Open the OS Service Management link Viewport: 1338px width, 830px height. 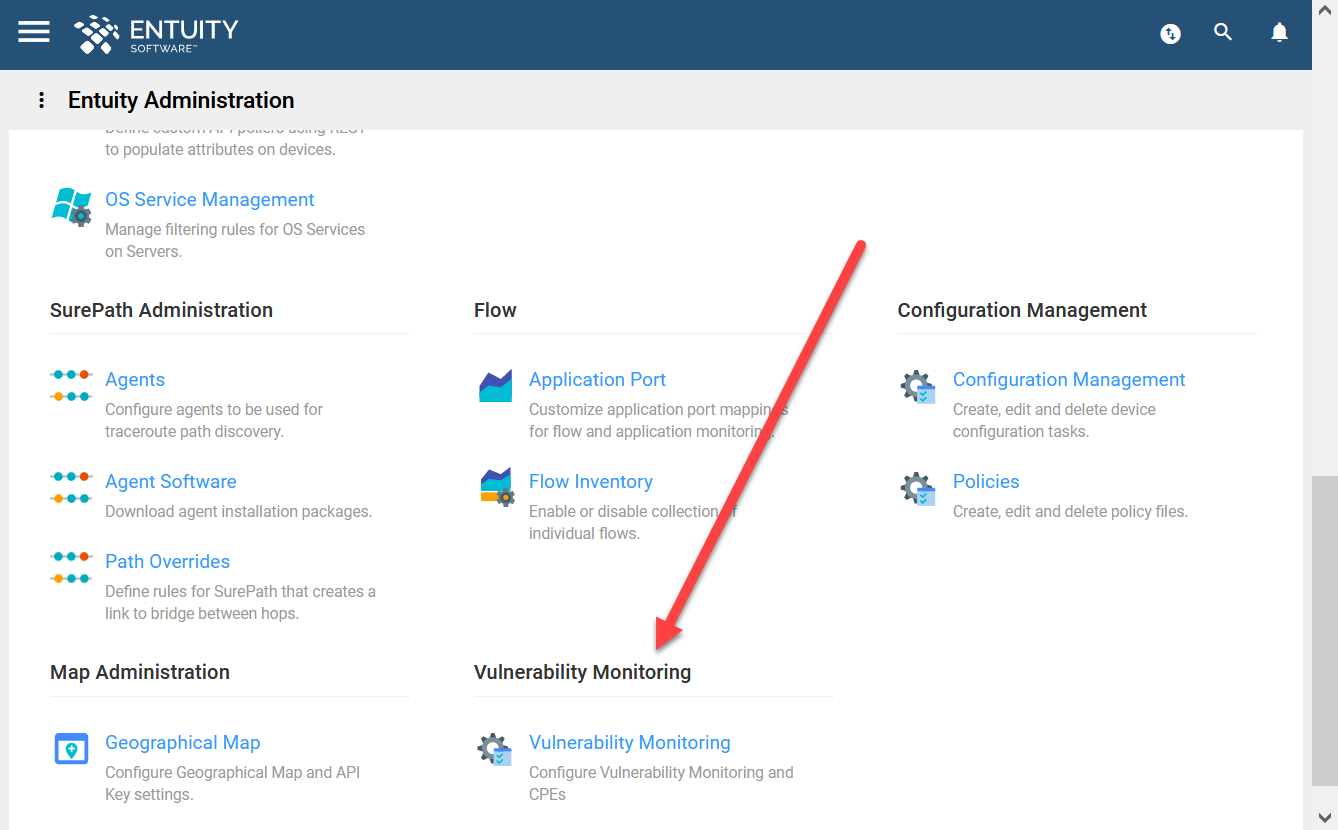pyautogui.click(x=210, y=200)
